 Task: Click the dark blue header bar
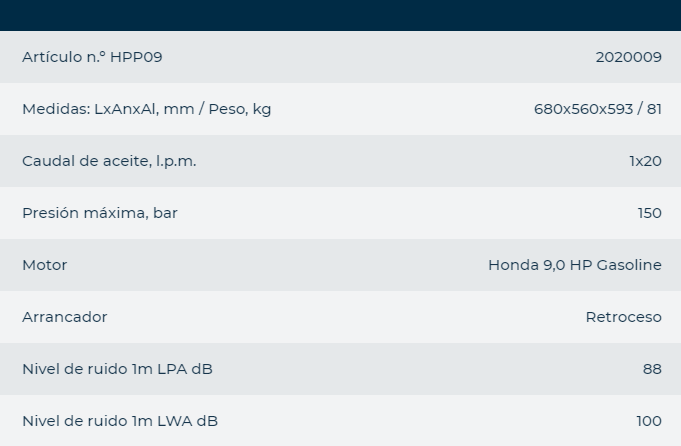pos(340,15)
